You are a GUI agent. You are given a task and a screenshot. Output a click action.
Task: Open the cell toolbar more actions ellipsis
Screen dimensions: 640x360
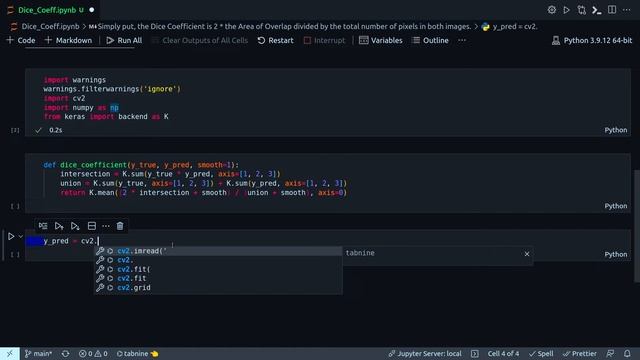(x=106, y=226)
